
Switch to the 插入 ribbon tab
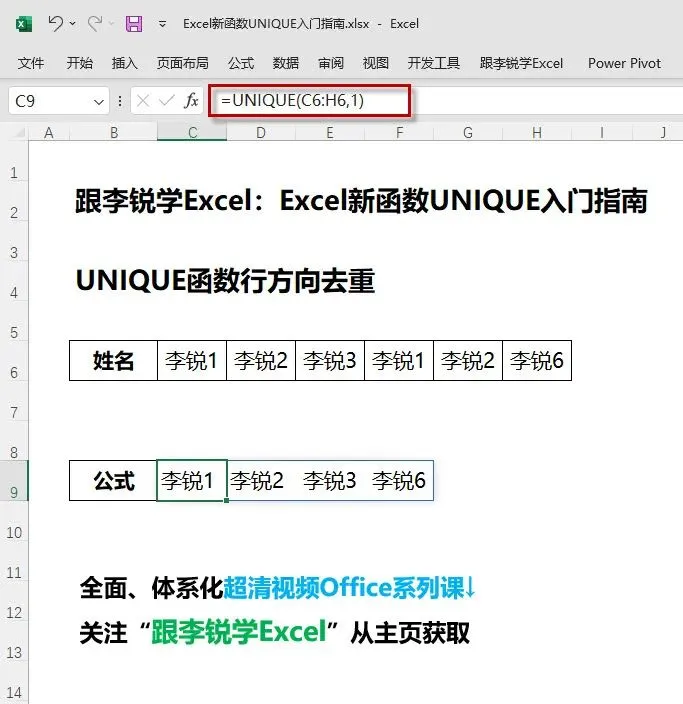(x=124, y=63)
